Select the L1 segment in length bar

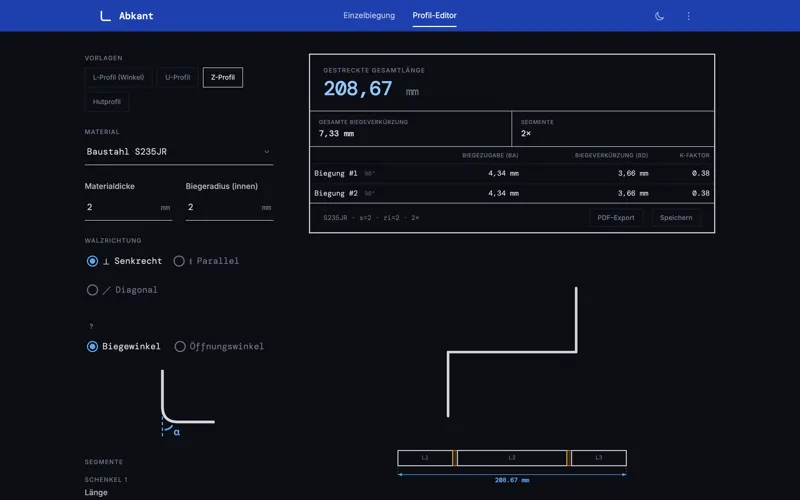pos(425,458)
